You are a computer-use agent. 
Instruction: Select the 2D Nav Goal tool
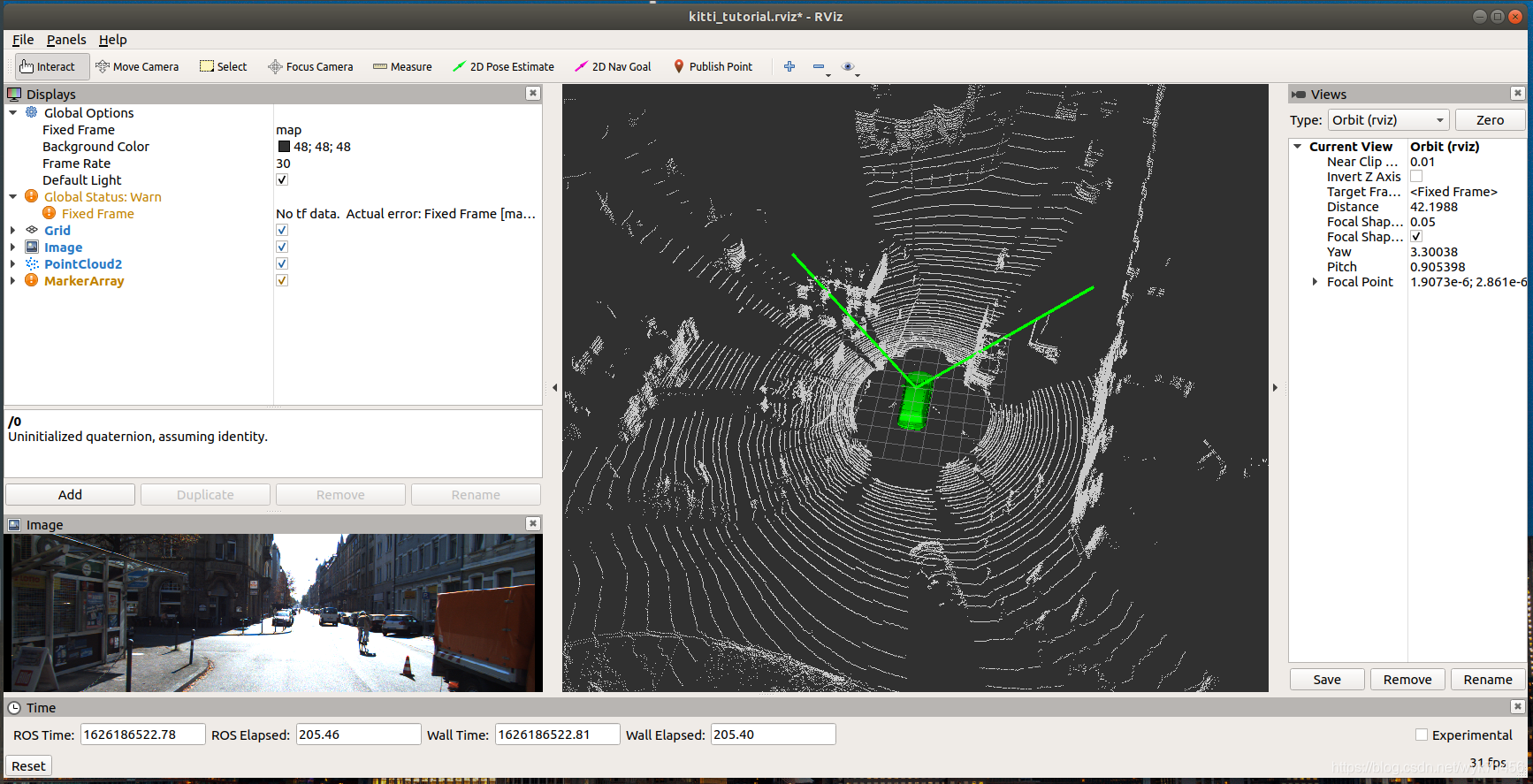(x=613, y=66)
